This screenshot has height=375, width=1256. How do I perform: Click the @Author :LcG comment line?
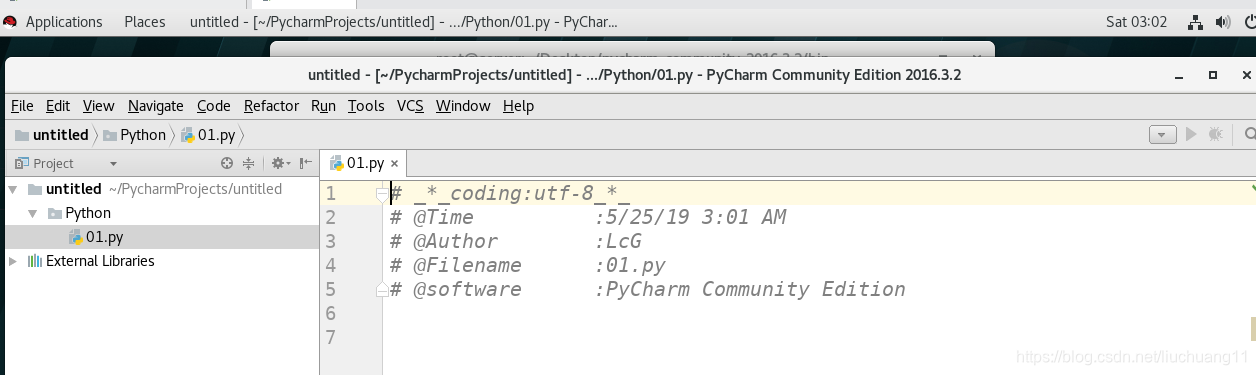click(516, 241)
